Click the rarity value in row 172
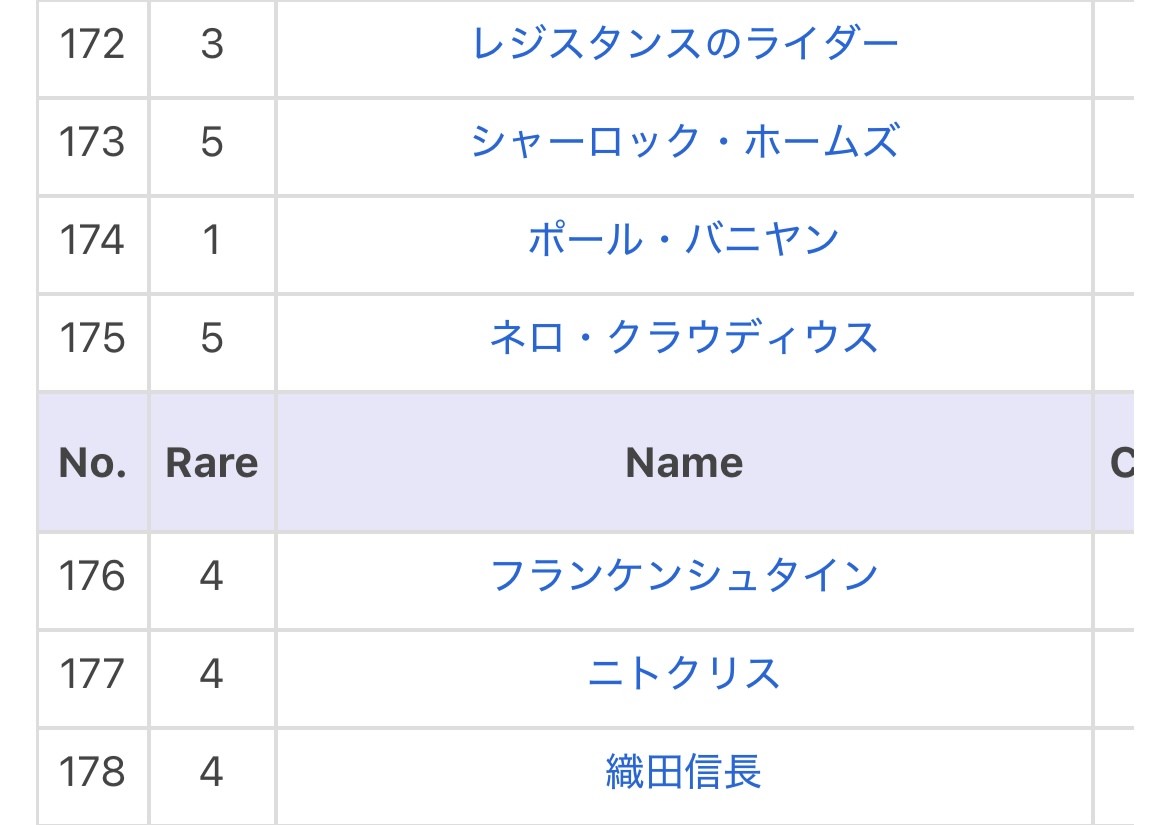1170x825 pixels. 212,45
